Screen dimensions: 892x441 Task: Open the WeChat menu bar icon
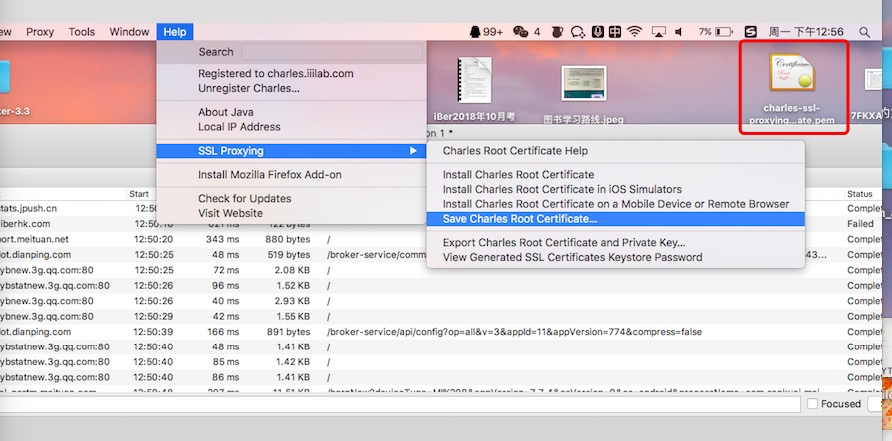520,32
